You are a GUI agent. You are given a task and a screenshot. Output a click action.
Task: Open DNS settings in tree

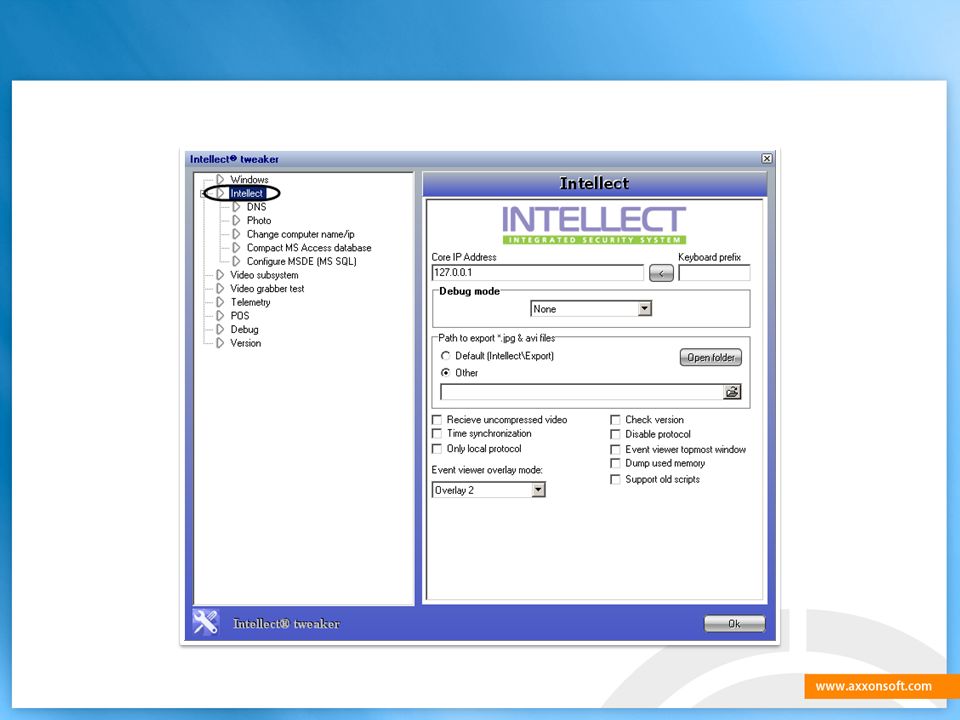click(257, 207)
